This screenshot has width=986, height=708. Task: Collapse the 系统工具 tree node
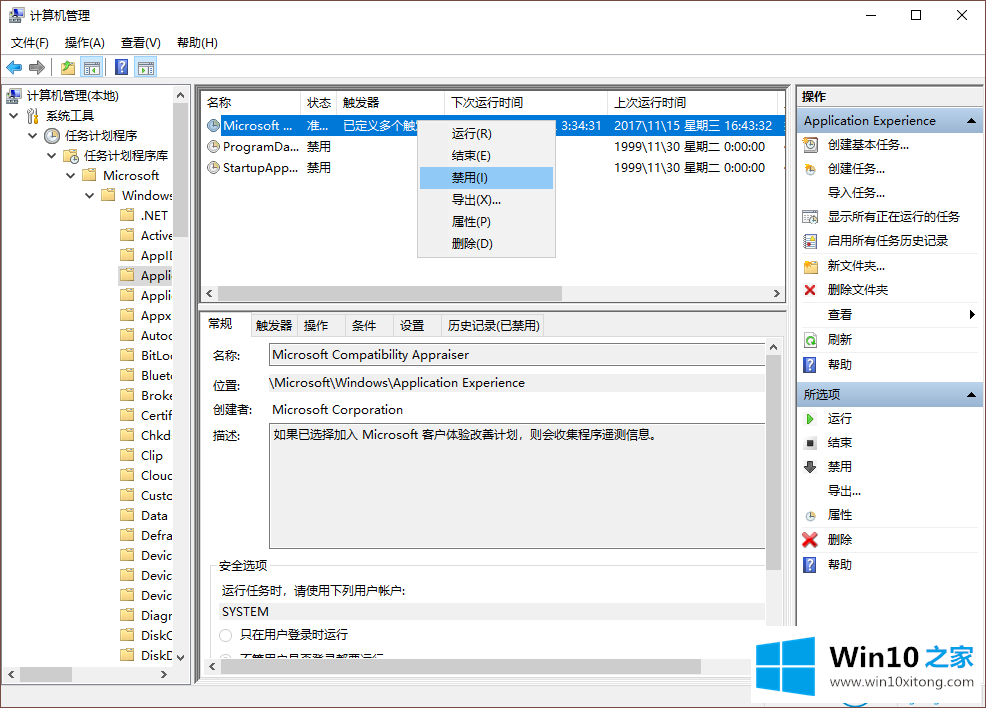[x=14, y=116]
